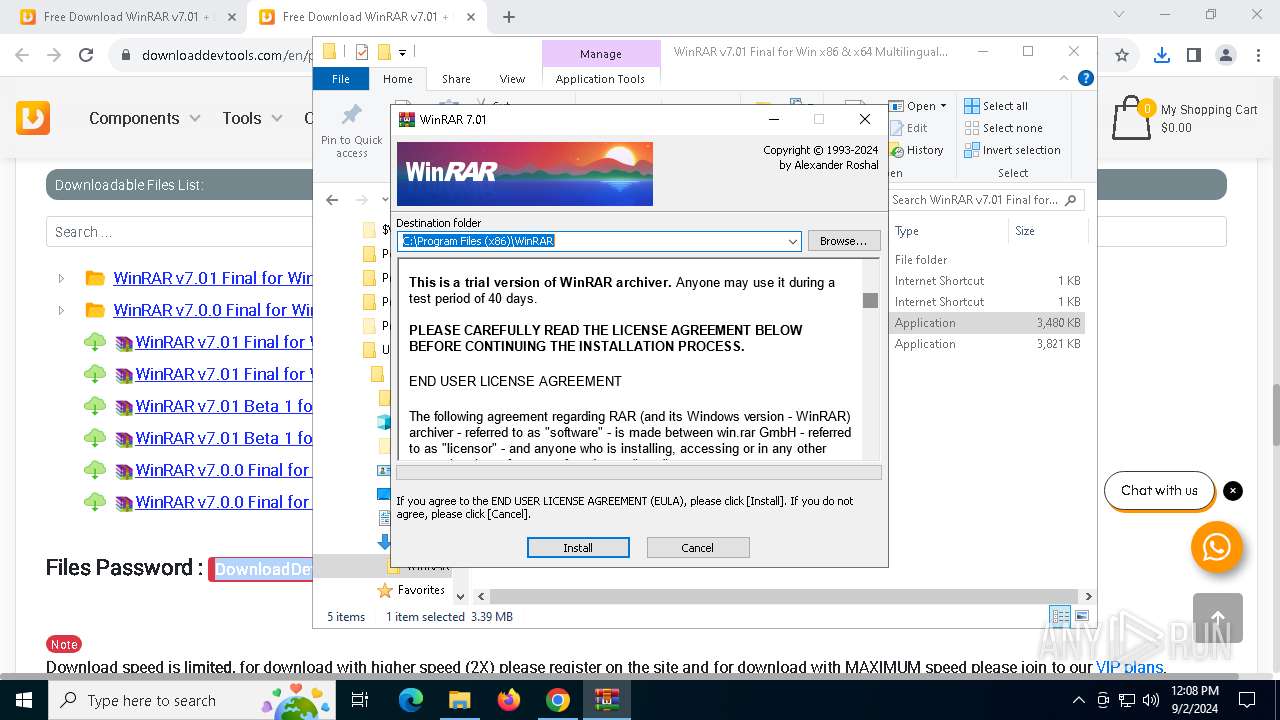Sort by Type column header
Image resolution: width=1280 pixels, height=720 pixels.
(907, 231)
